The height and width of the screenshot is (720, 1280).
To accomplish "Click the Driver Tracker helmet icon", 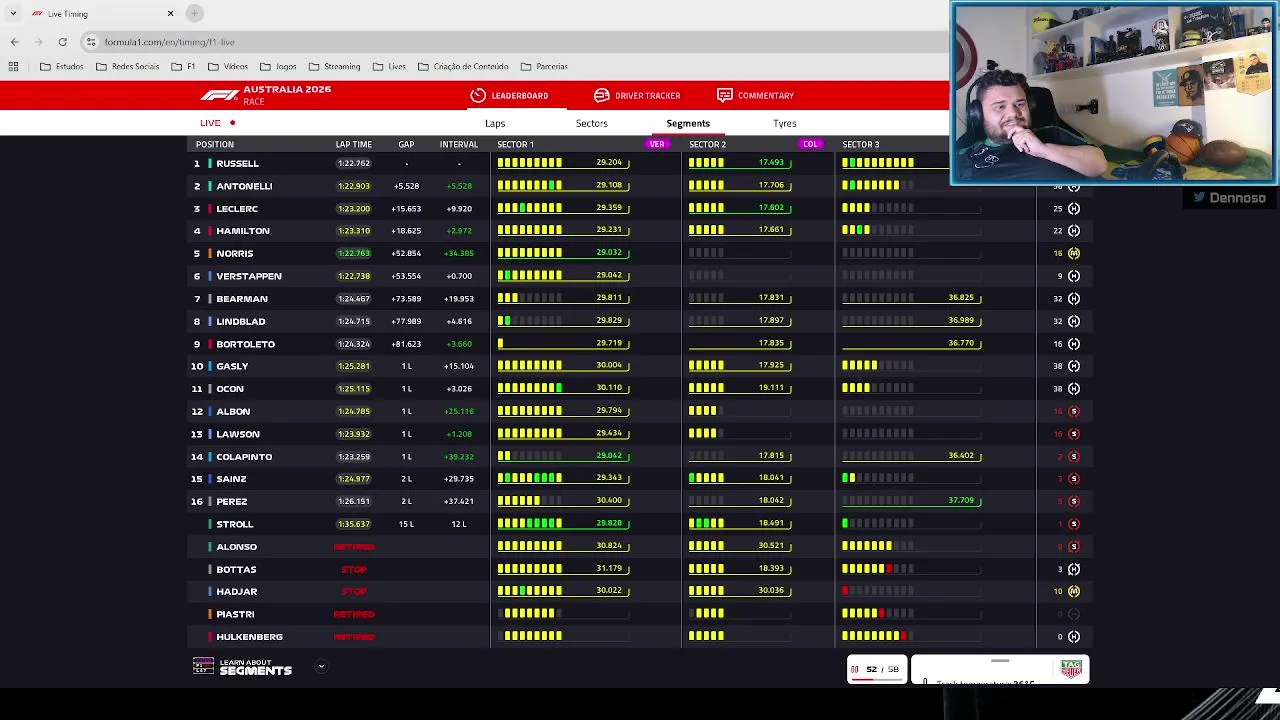I will click(x=601, y=95).
